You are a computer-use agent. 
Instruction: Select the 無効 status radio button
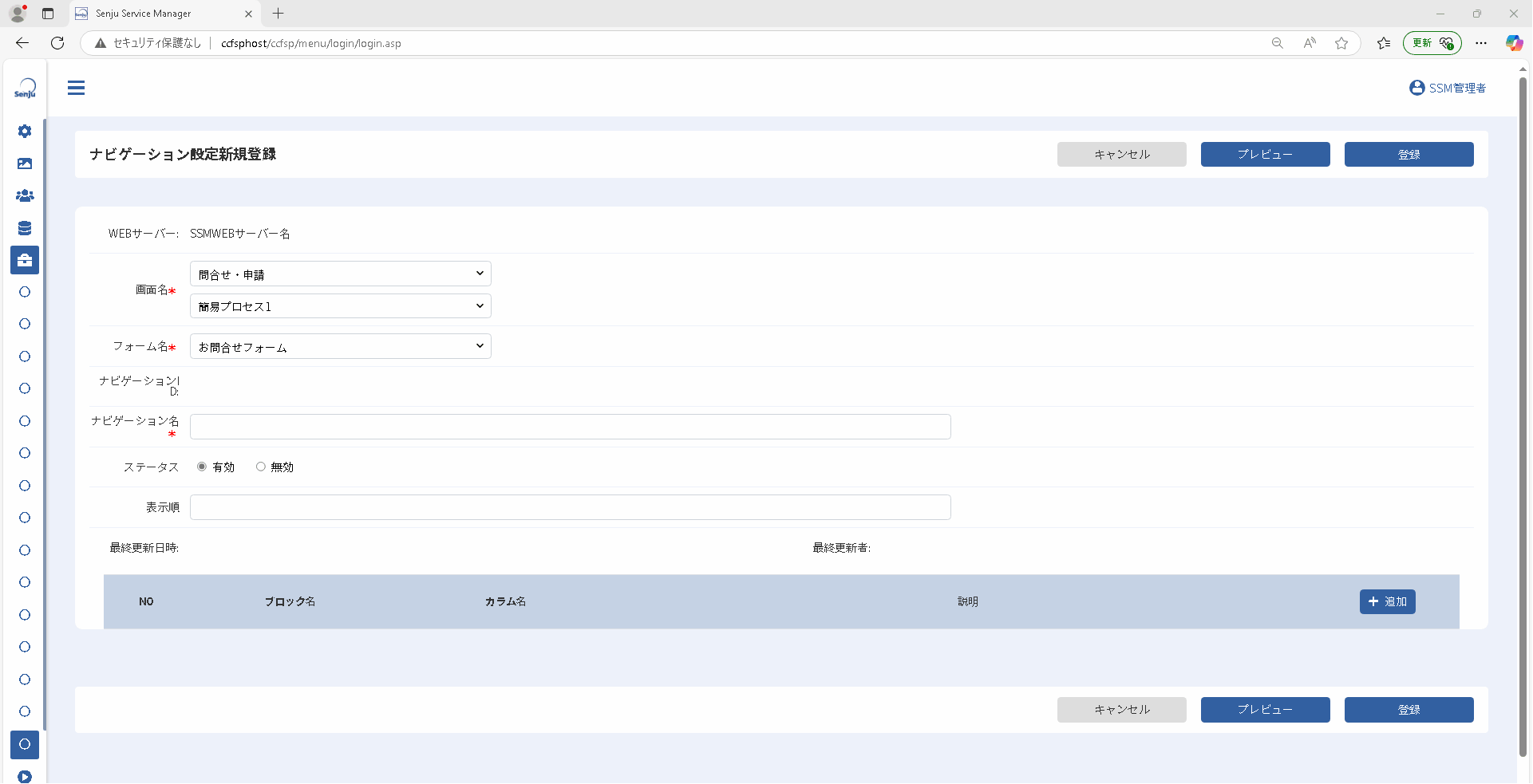[x=260, y=467]
